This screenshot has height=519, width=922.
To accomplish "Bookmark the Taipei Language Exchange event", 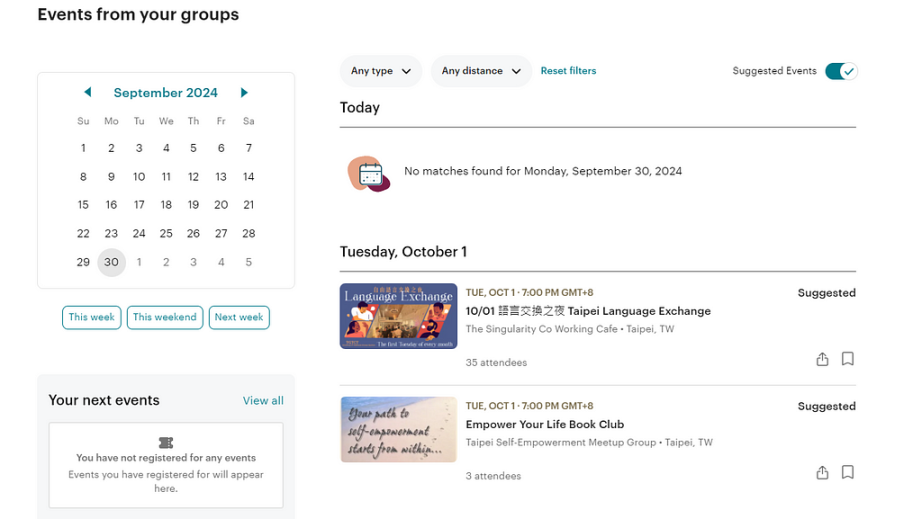I will click(x=847, y=359).
